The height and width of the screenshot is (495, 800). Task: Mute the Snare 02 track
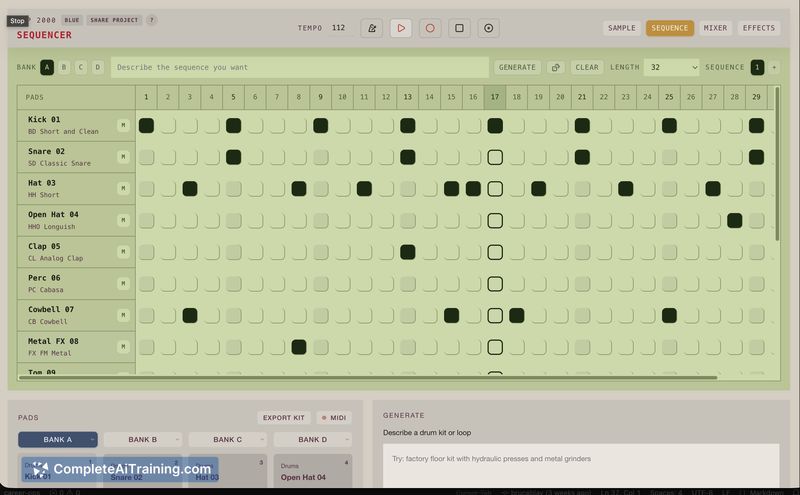tap(123, 157)
